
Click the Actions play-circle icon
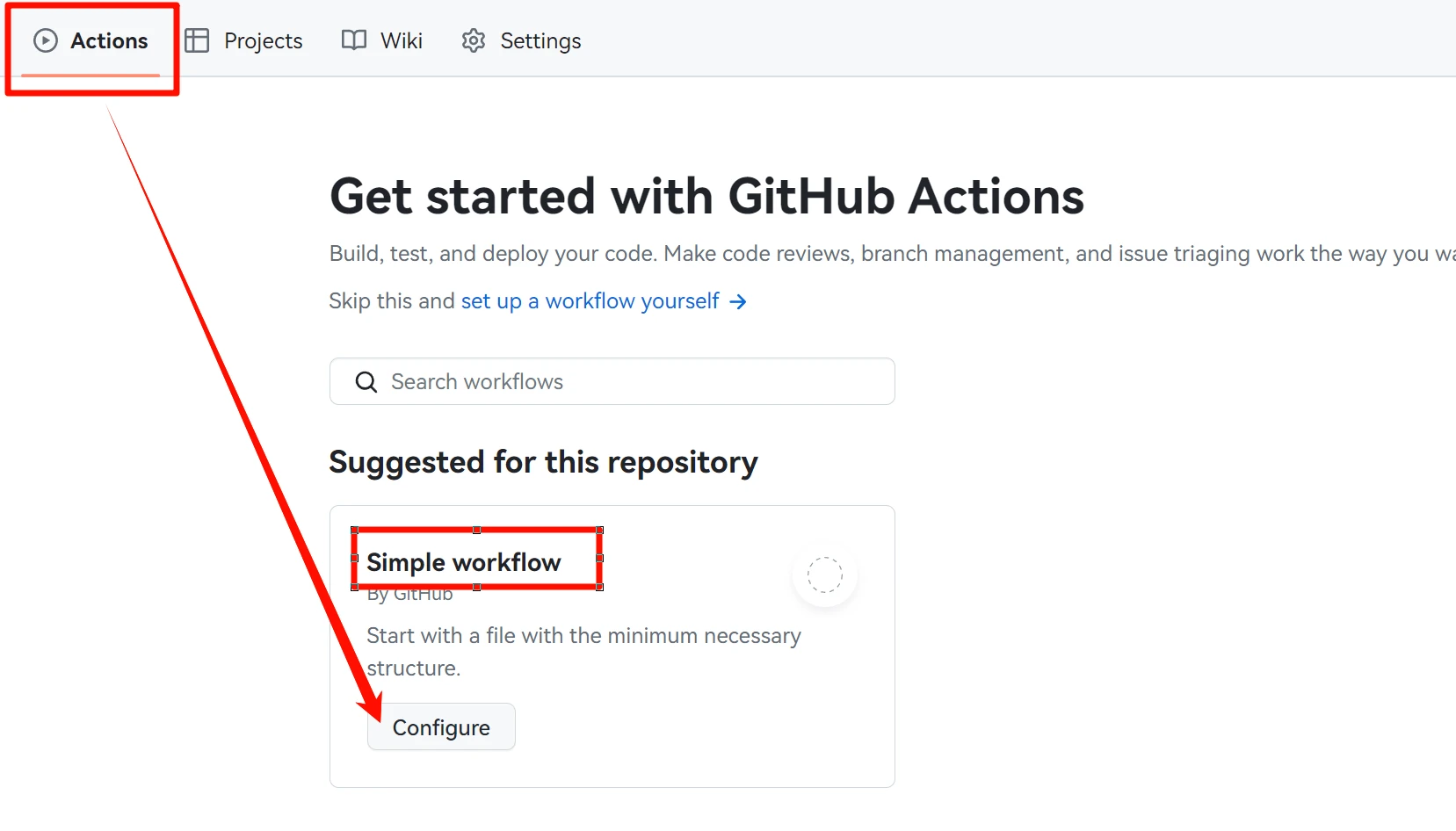[46, 40]
